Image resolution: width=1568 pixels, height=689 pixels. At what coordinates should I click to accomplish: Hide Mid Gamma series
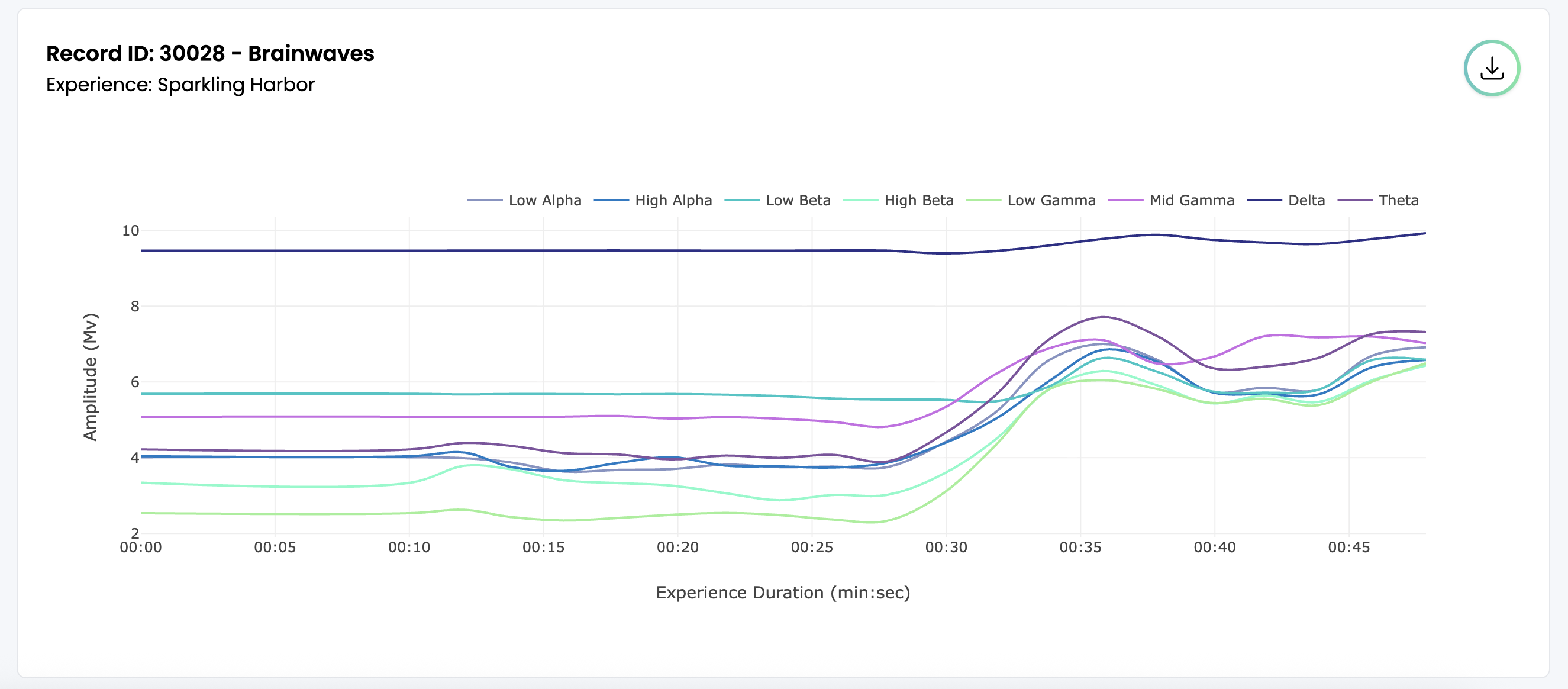(x=1191, y=201)
